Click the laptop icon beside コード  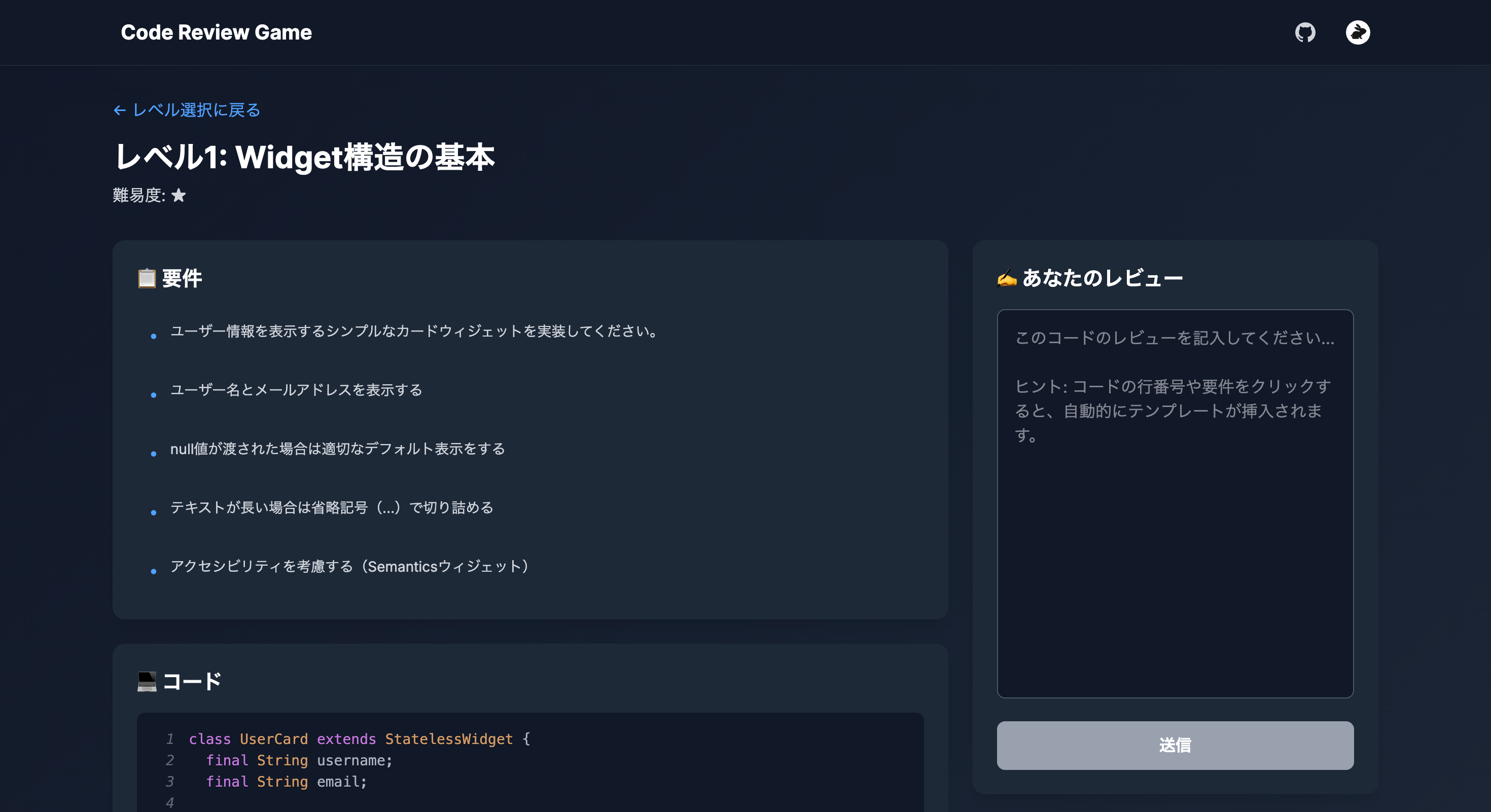pos(147,681)
